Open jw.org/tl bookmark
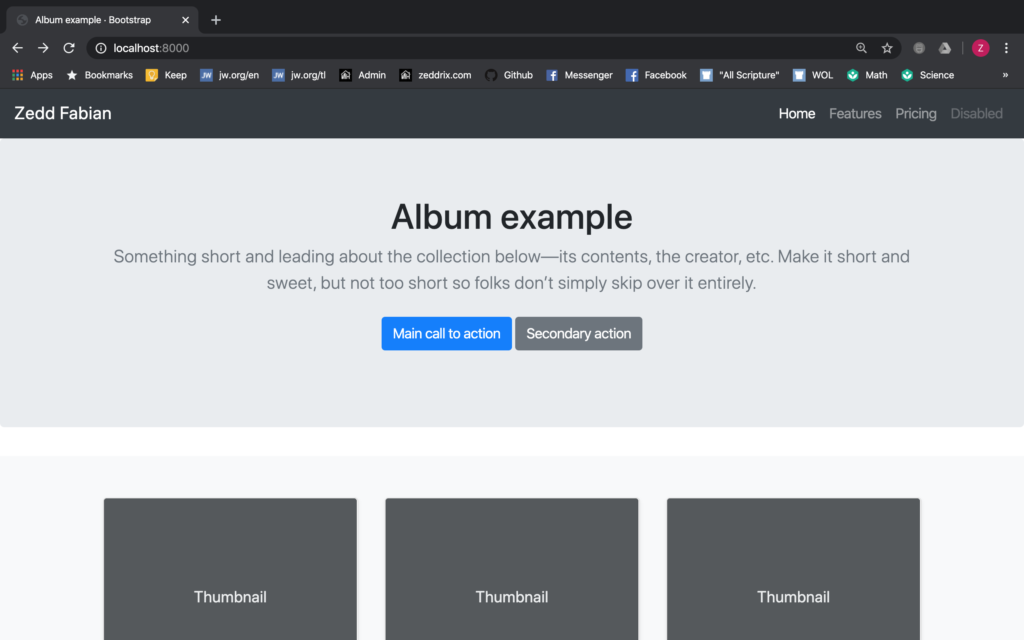 click(299, 75)
